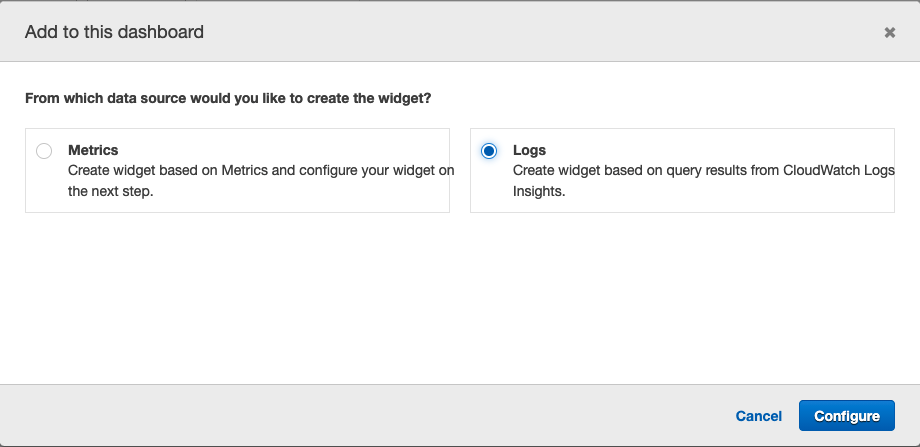Click the bold Metrics option label

pyautogui.click(x=93, y=150)
